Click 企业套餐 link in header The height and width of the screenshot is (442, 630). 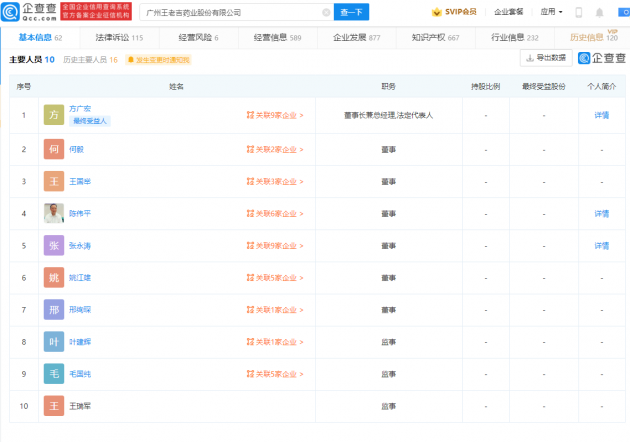(508, 12)
